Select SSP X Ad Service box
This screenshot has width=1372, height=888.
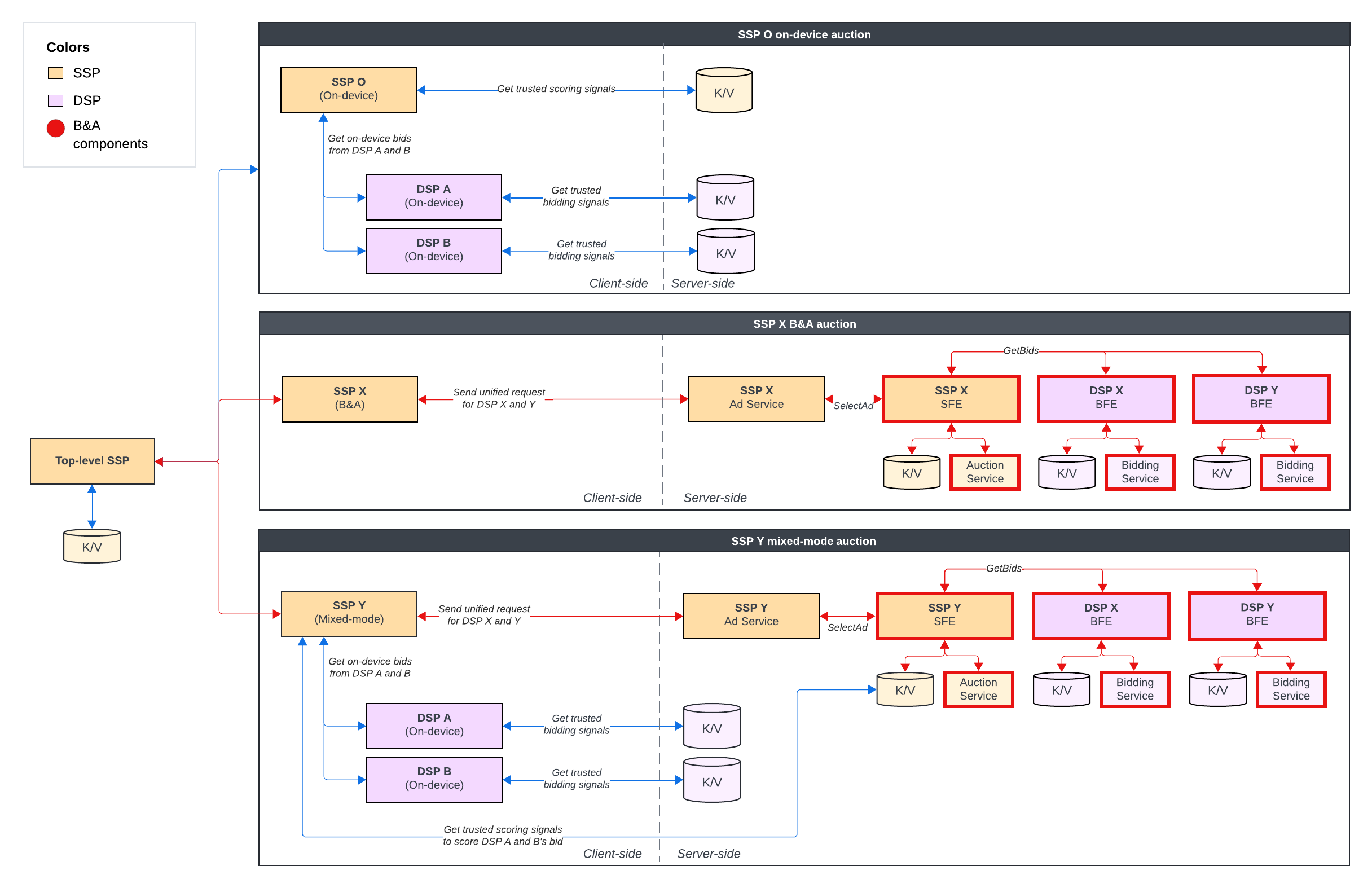[756, 398]
